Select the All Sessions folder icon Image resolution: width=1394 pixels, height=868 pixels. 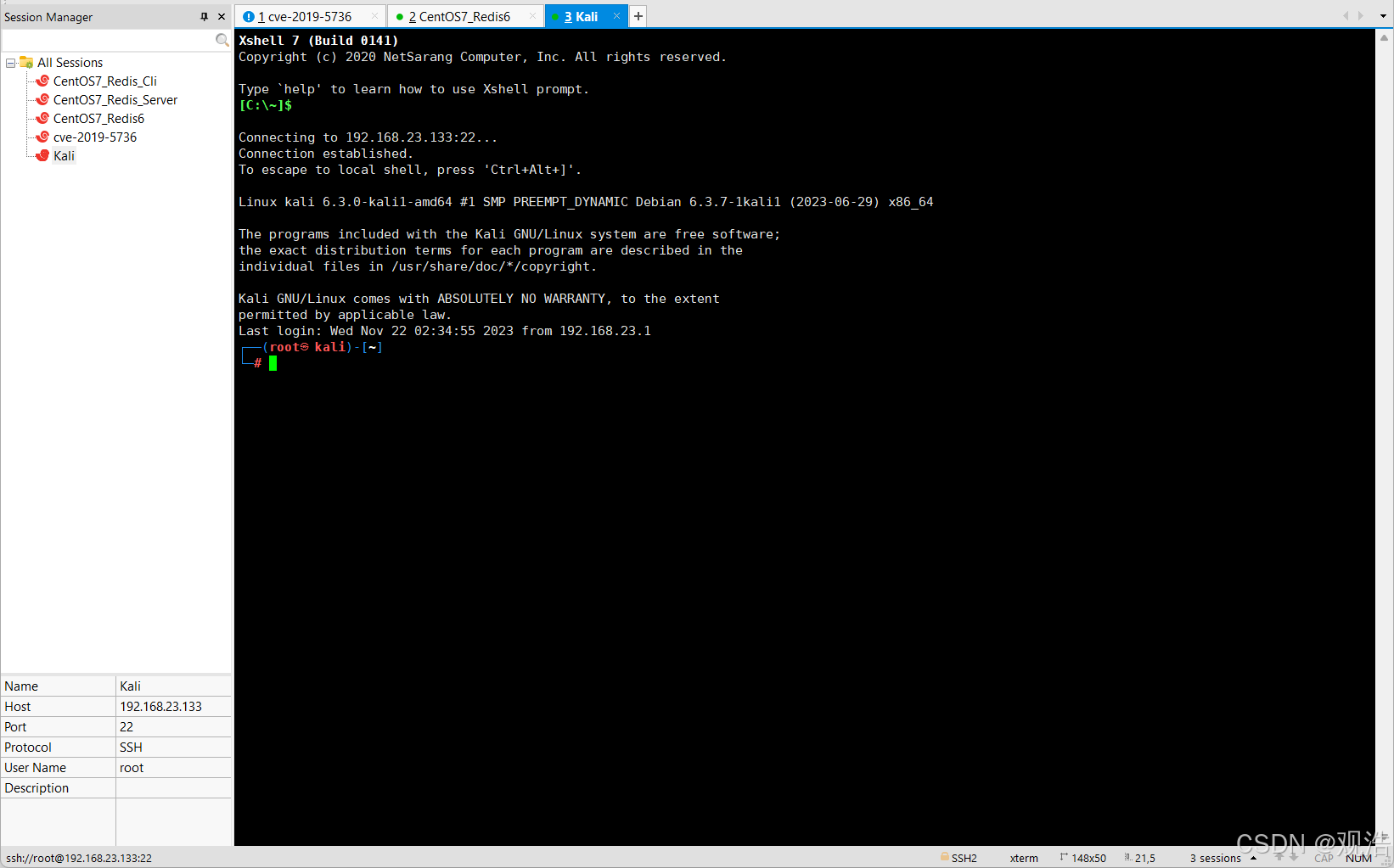point(26,62)
